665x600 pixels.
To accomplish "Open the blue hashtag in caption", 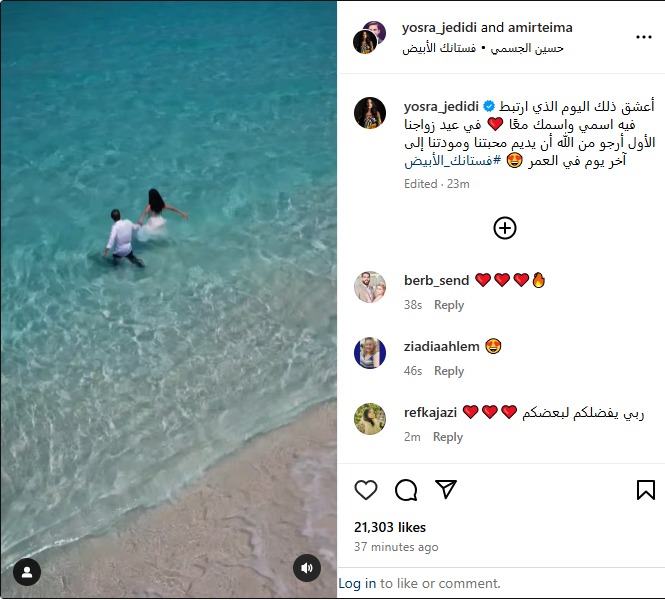I will point(453,161).
